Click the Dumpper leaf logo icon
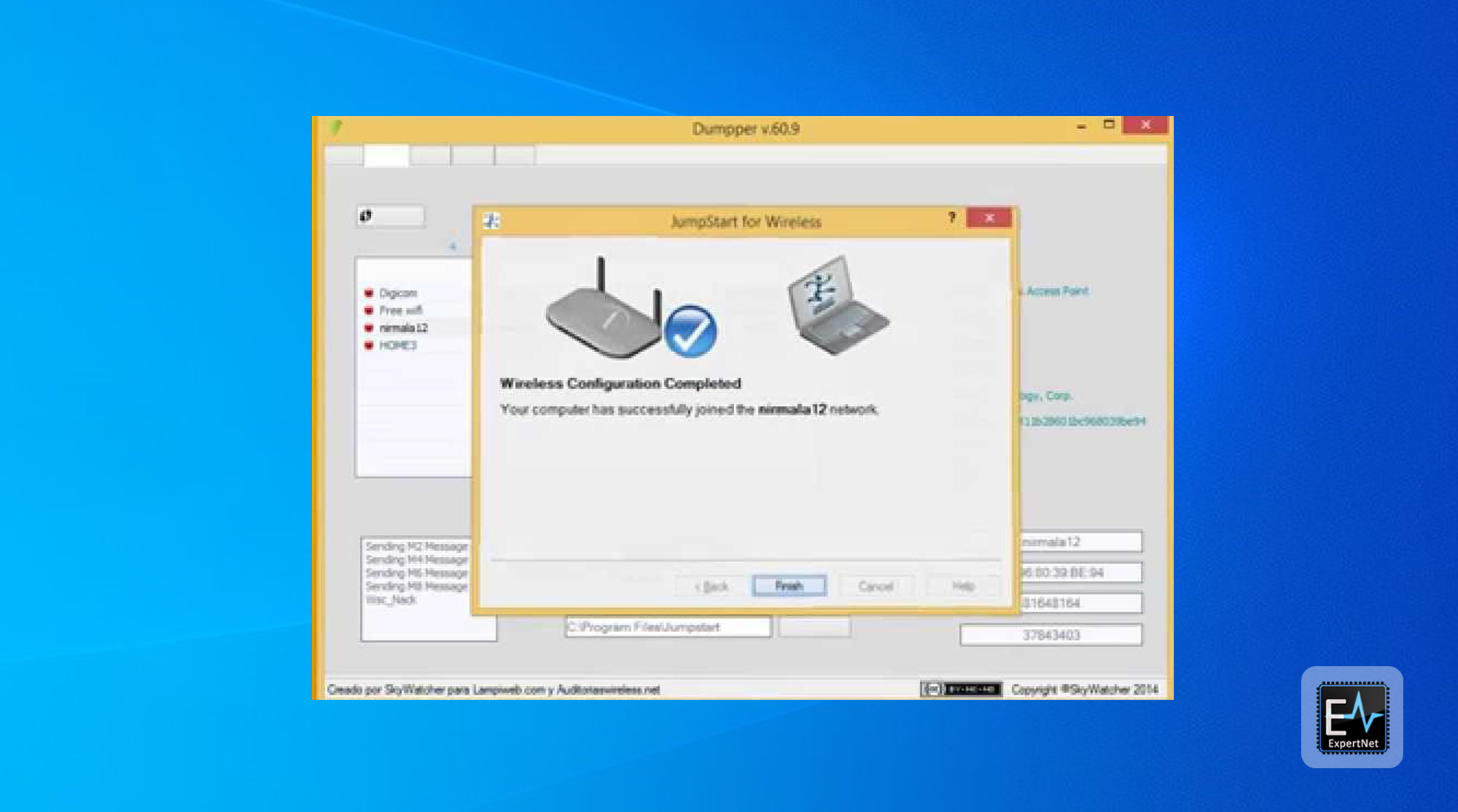The width and height of the screenshot is (1458, 812). pos(336,128)
